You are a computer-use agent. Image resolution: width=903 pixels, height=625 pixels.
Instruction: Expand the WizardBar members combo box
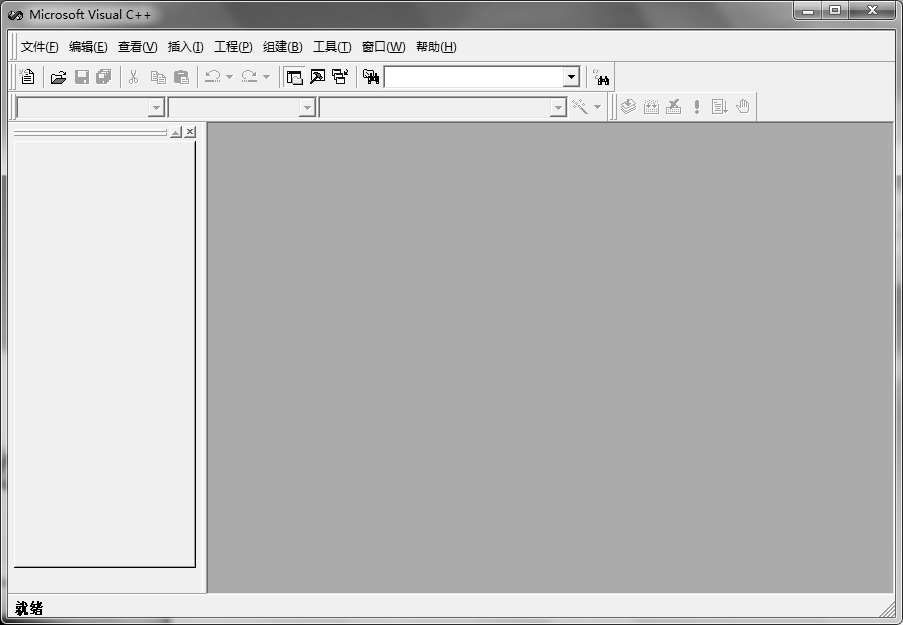coord(557,107)
